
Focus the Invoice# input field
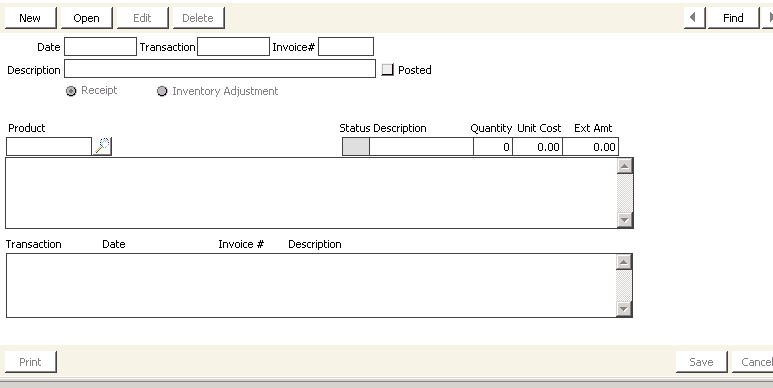click(x=346, y=47)
